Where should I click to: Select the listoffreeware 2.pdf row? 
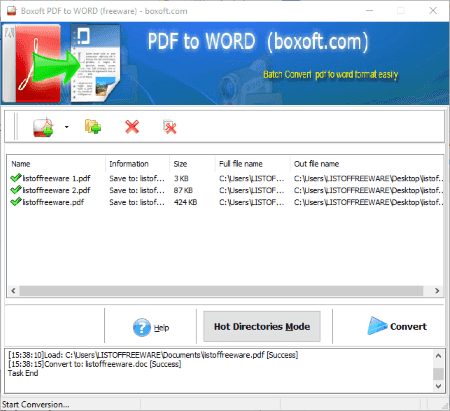[x=225, y=190]
